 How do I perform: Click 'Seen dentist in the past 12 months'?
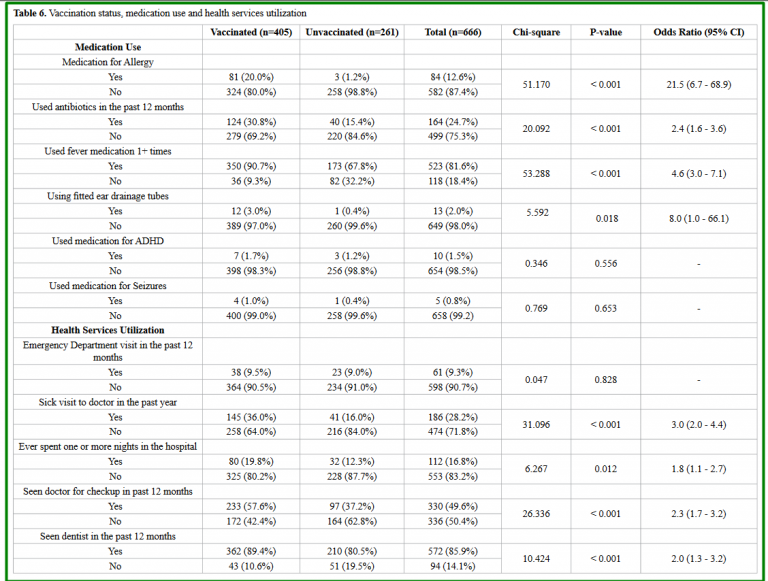coord(108,536)
